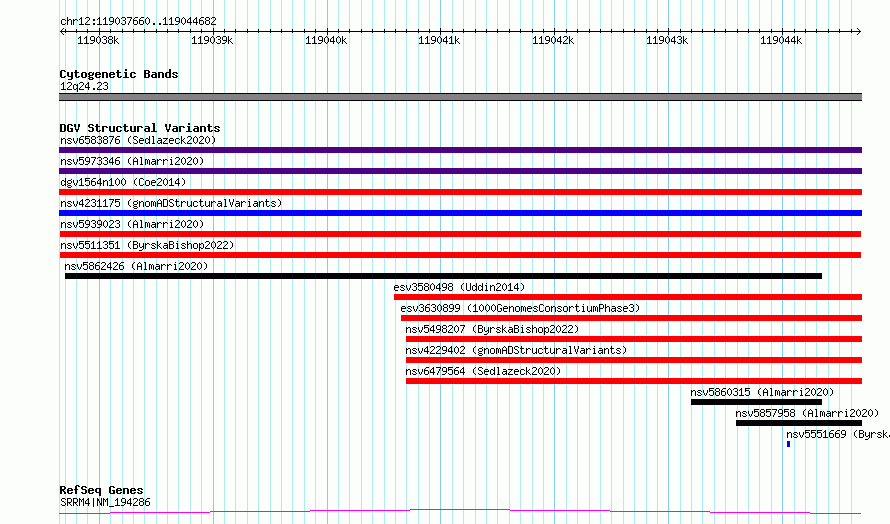Click the nsv6583876 (Sedlazeck2020) variant label
Image resolution: width=890 pixels, height=524 pixels.
(138, 140)
